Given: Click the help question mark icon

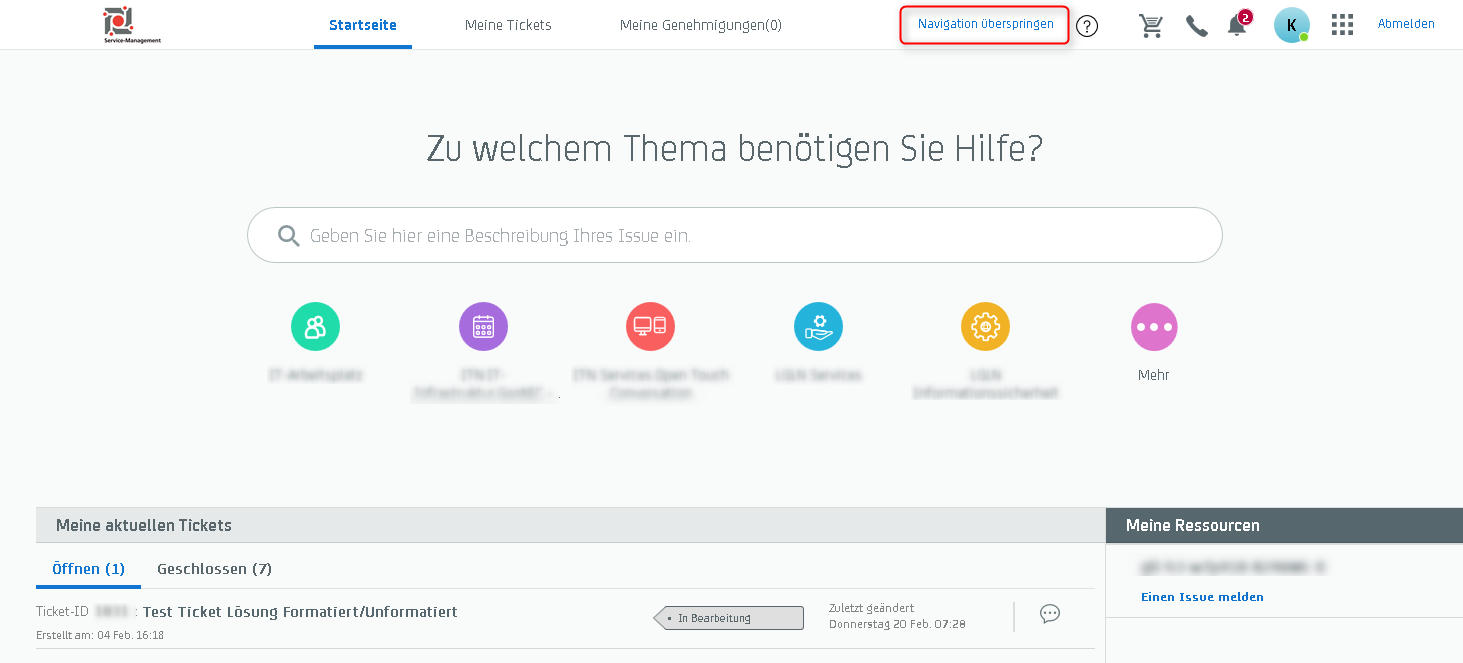Looking at the screenshot, I should [1087, 26].
